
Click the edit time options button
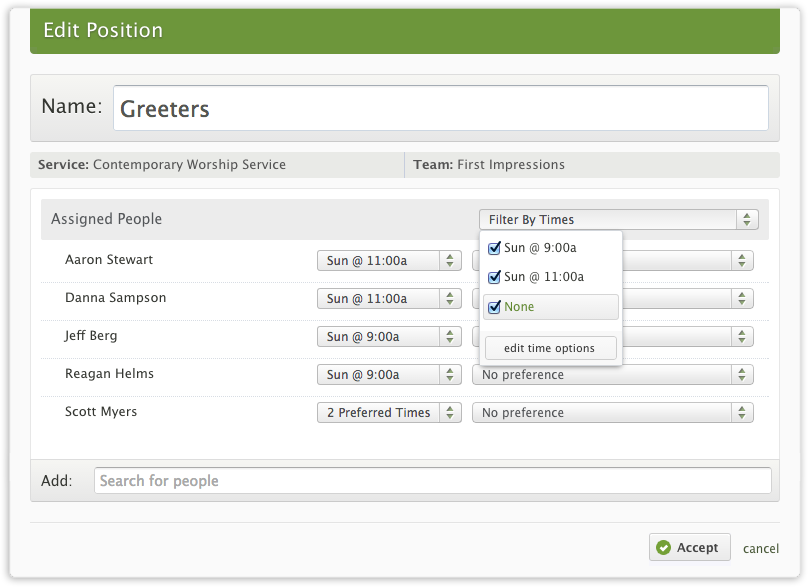coord(550,348)
